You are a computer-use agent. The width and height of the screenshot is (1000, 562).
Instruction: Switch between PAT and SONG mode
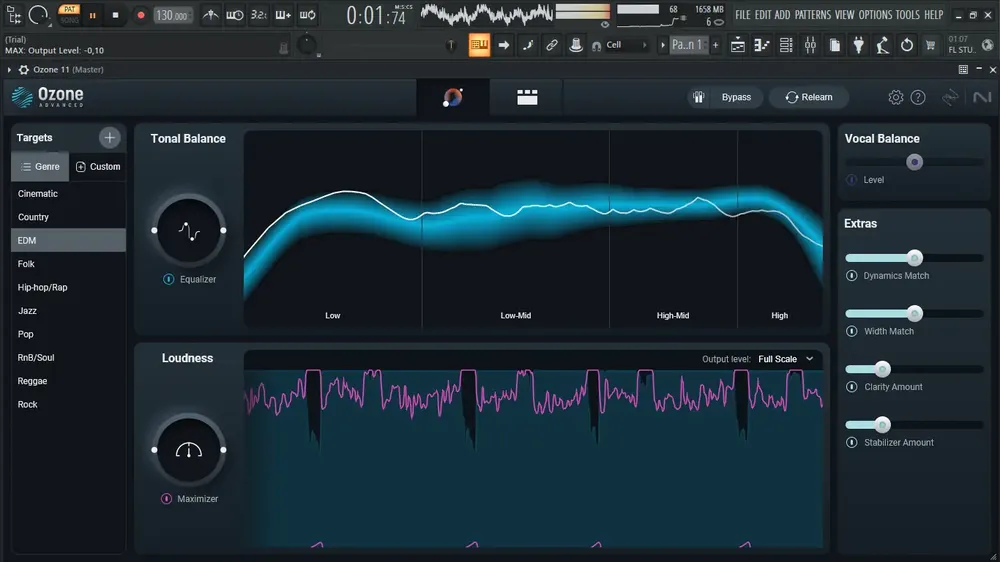[69, 15]
